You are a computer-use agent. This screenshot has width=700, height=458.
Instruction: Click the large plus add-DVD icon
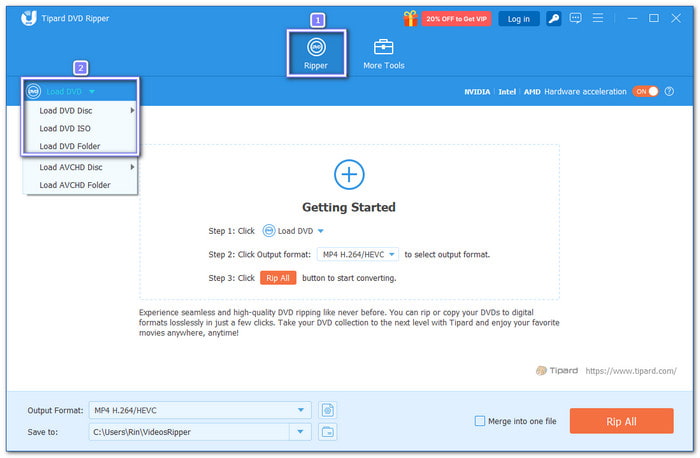coord(349,174)
